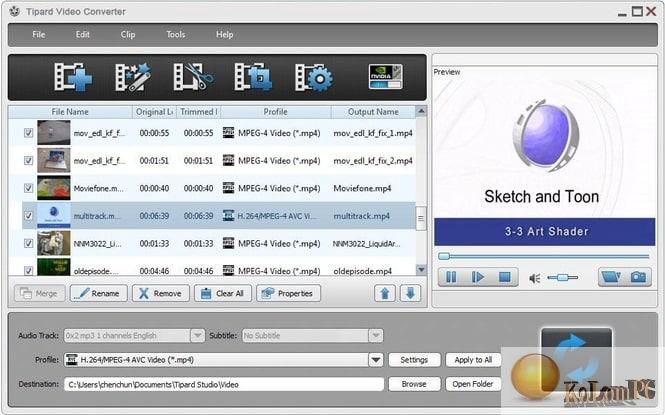Click the Clear All button
The height and width of the screenshot is (415, 665).
tap(223, 293)
